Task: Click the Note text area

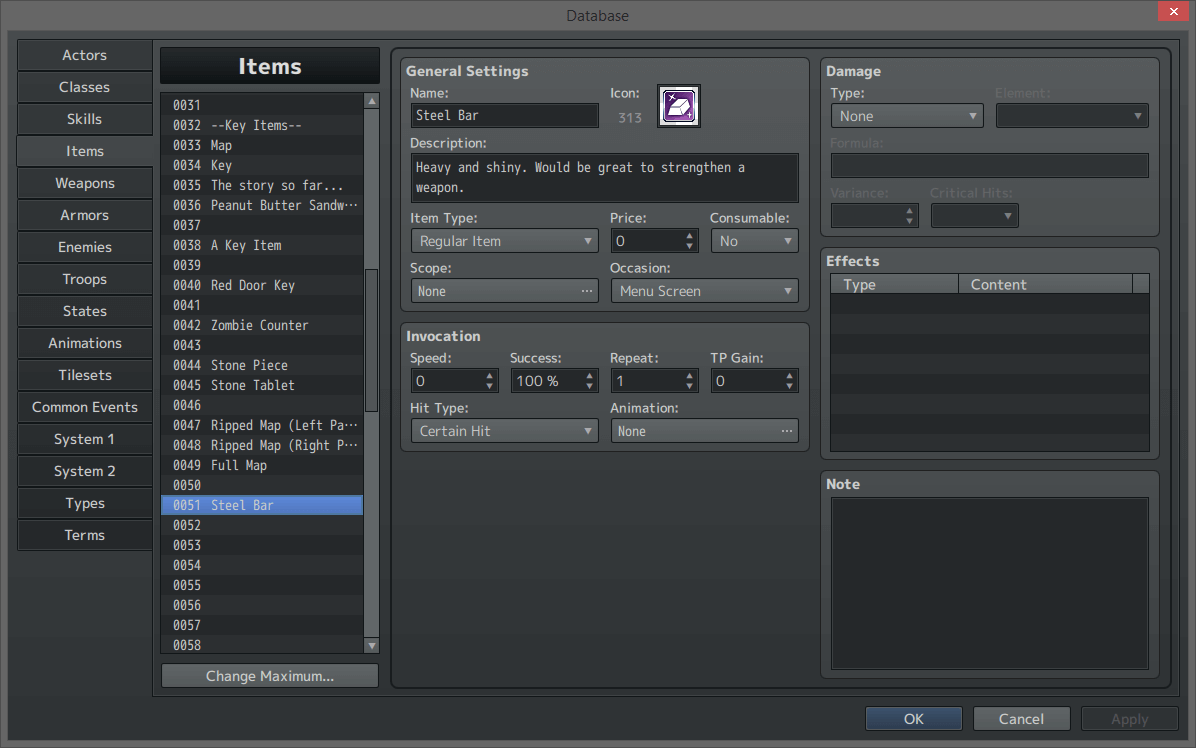Action: tap(989, 583)
